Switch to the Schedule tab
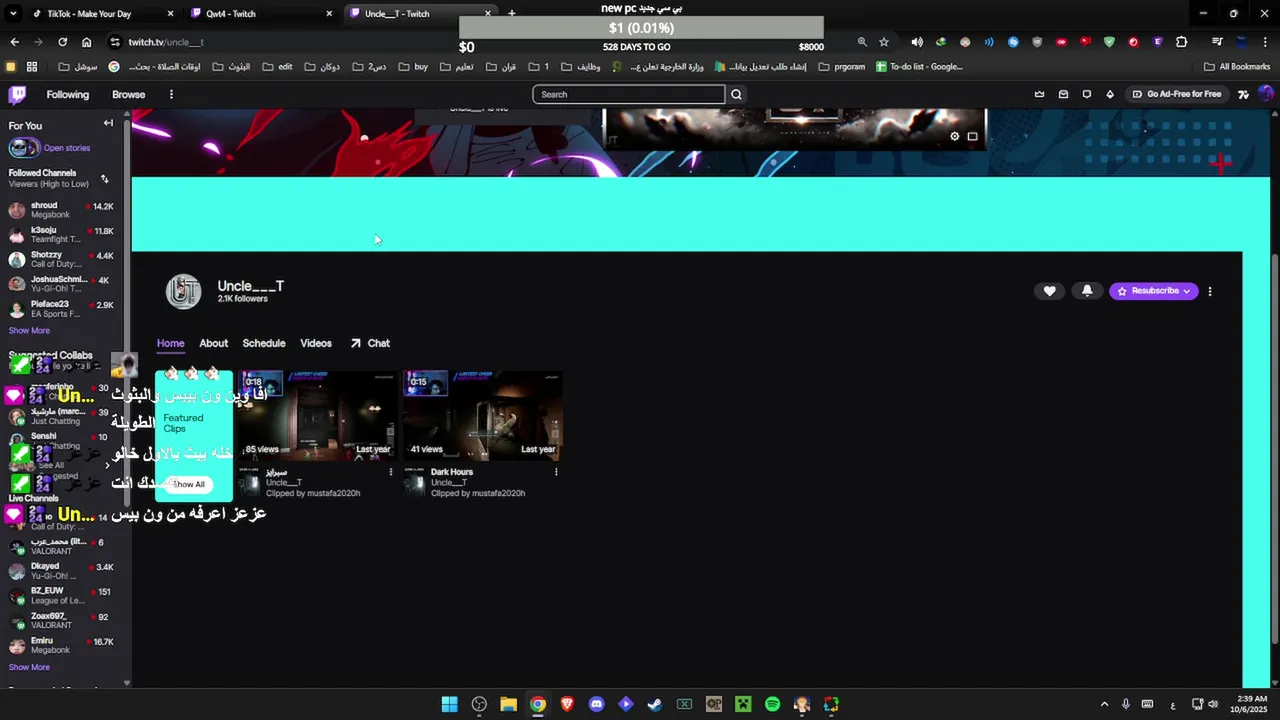This screenshot has width=1280, height=720. 264,343
